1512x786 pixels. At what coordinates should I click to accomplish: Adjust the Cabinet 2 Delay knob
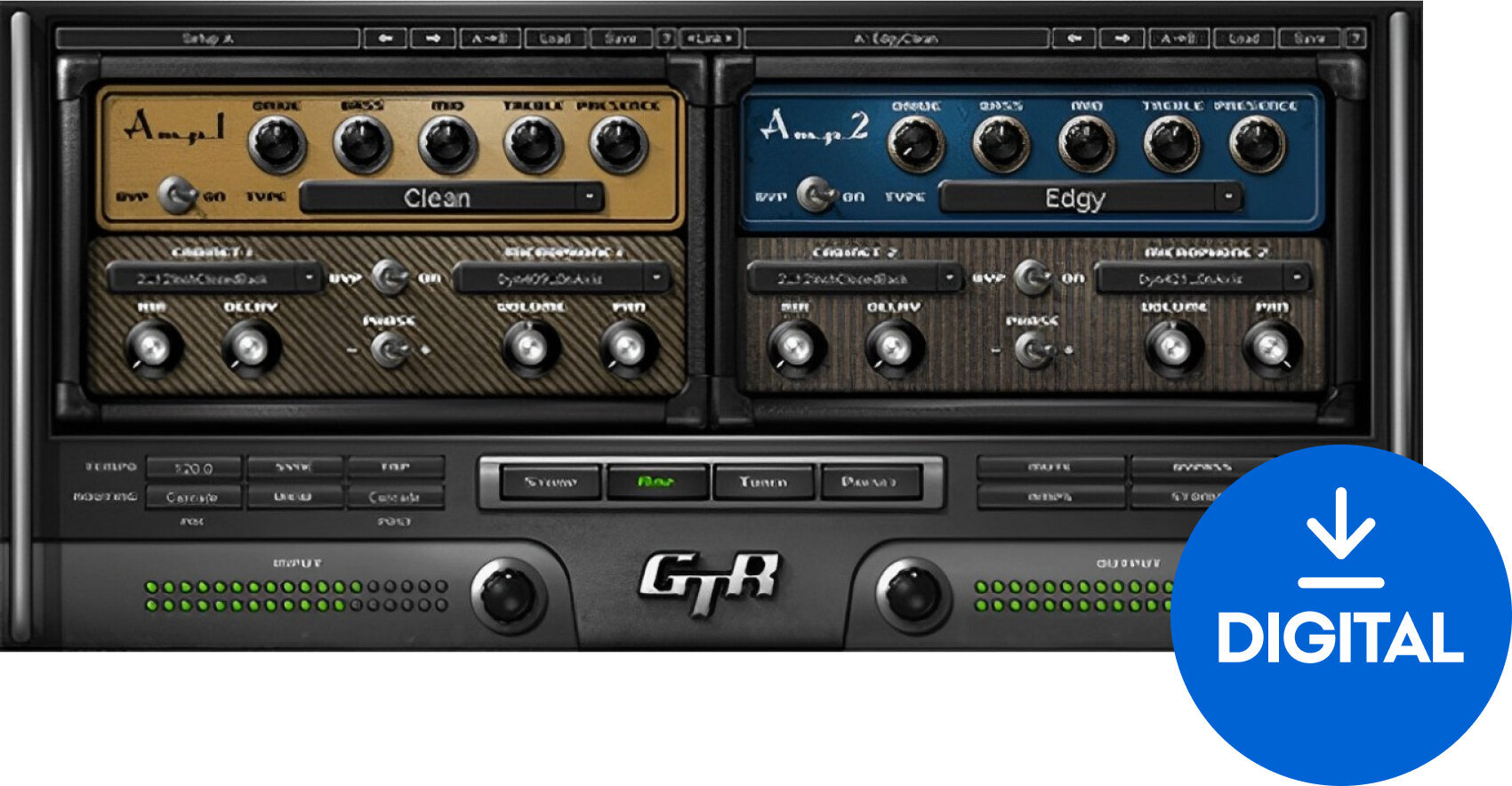(893, 348)
